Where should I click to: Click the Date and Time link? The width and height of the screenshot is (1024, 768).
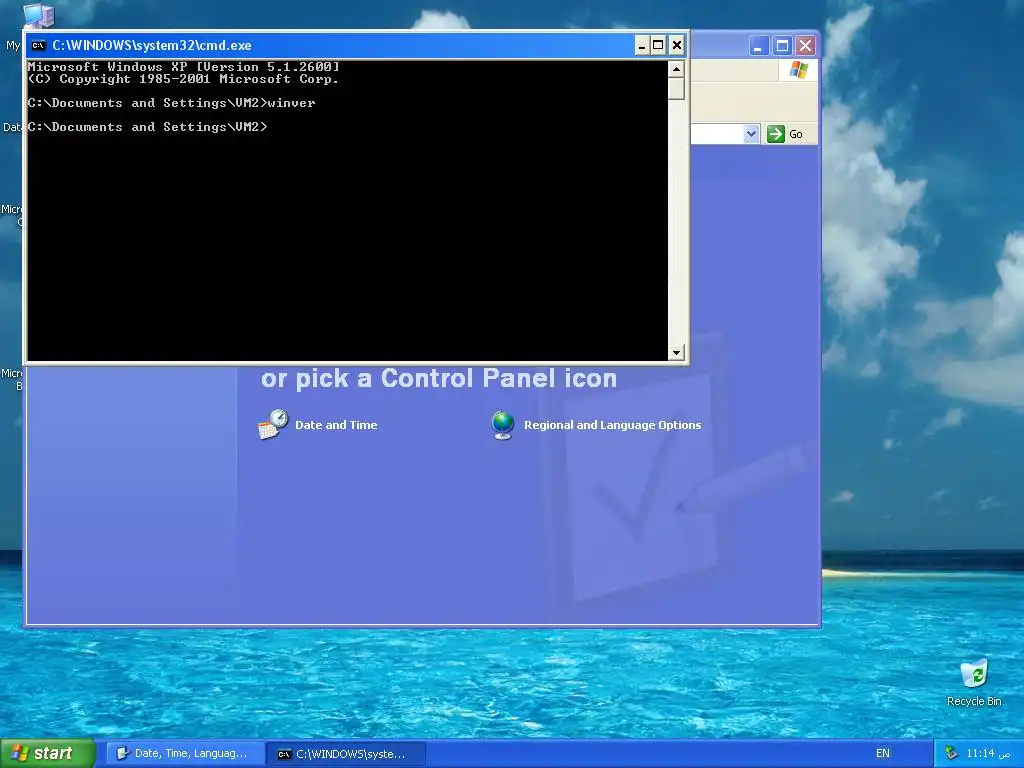tap(336, 425)
